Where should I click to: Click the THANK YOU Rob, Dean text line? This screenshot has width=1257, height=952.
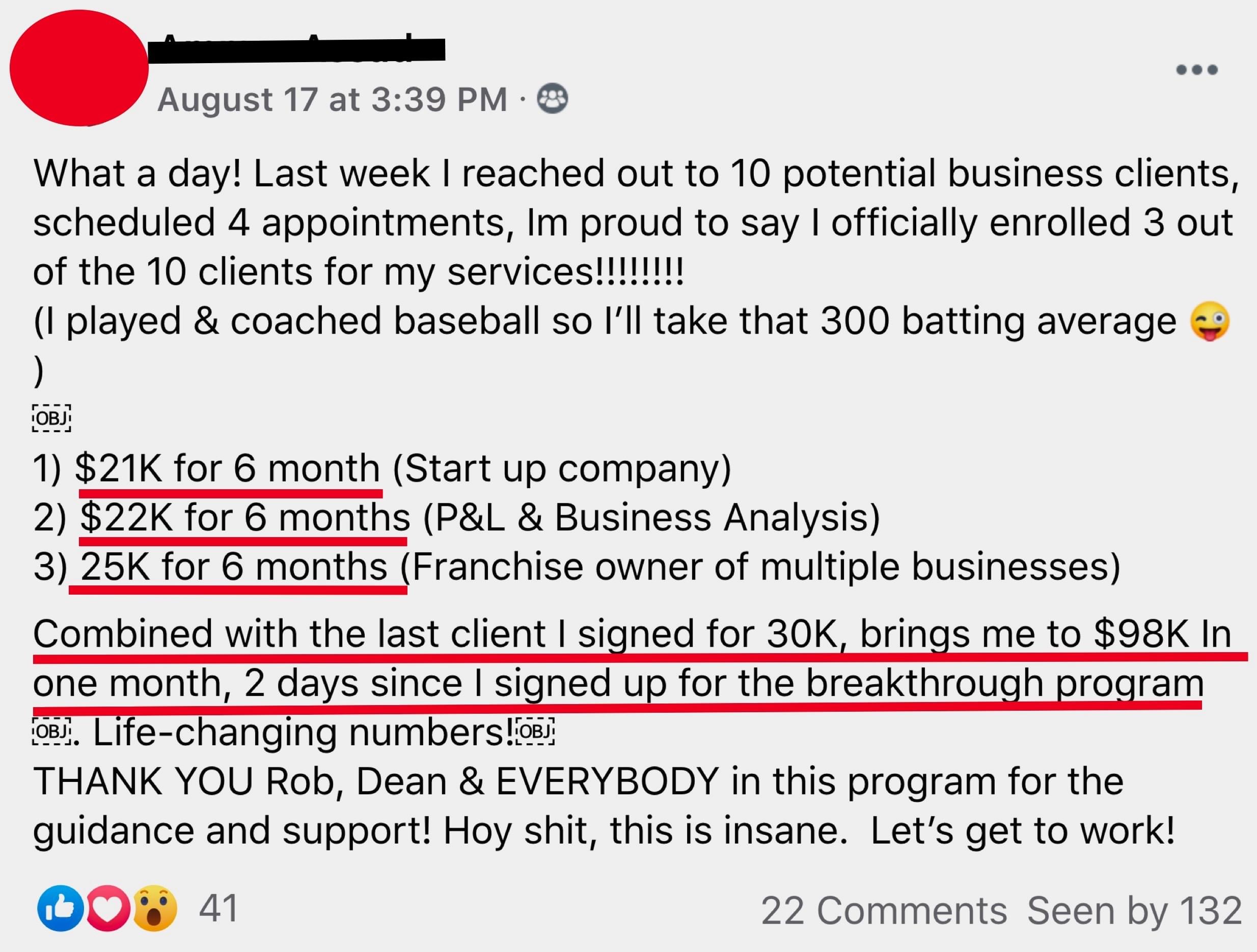(579, 781)
